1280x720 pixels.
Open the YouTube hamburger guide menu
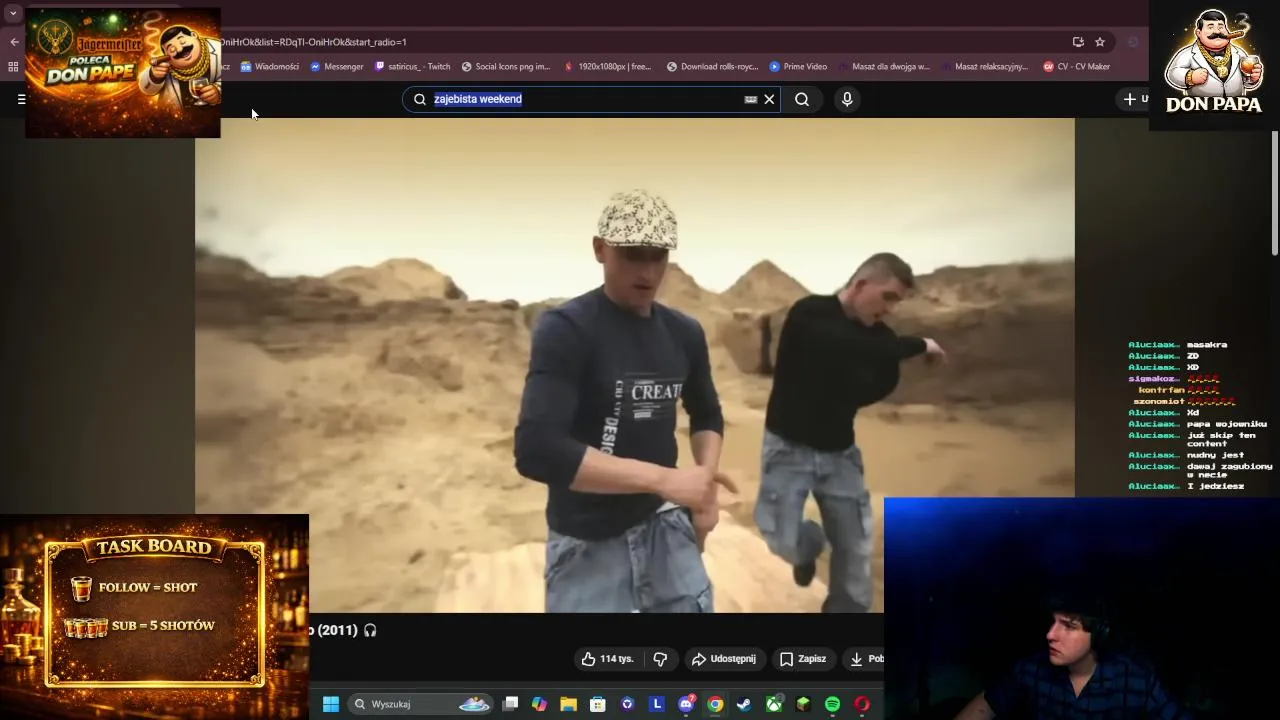(x=21, y=99)
